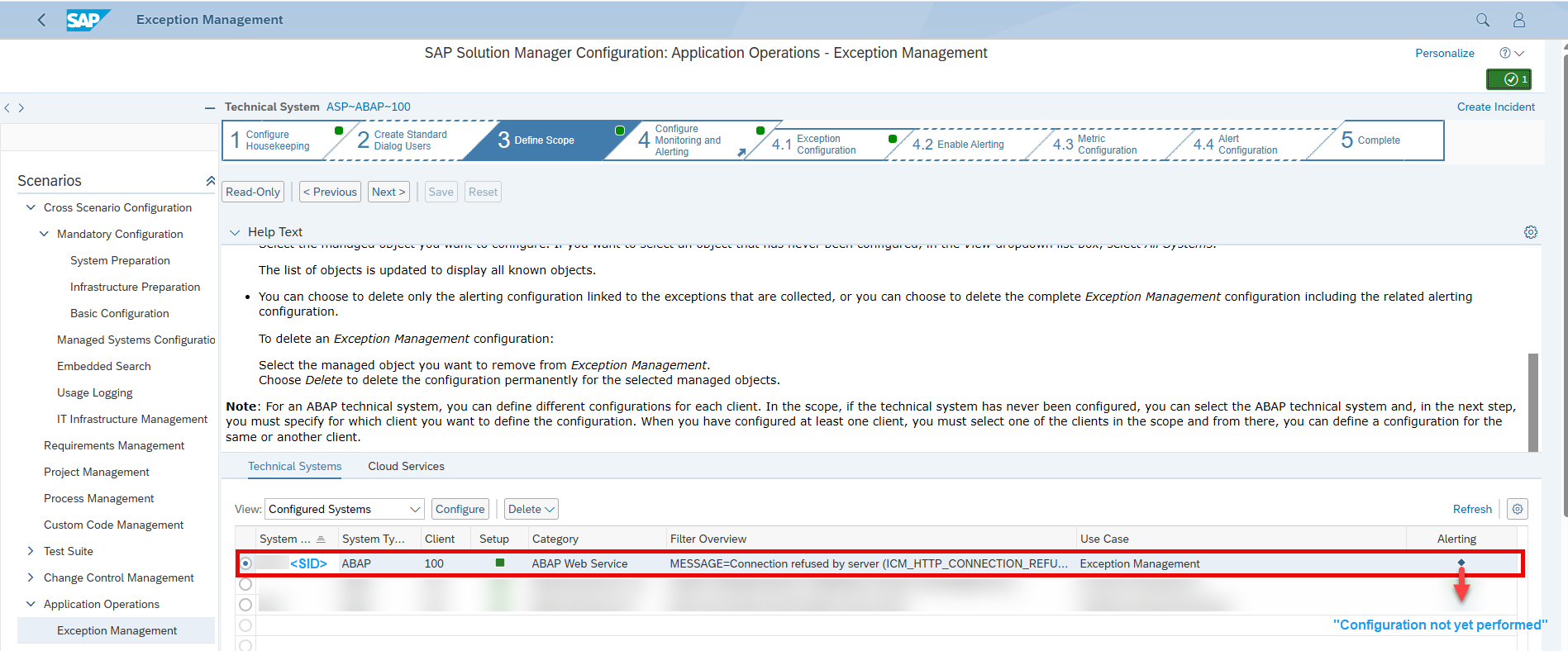Collapse the Scenarios panel with the double chevron

pos(210,181)
